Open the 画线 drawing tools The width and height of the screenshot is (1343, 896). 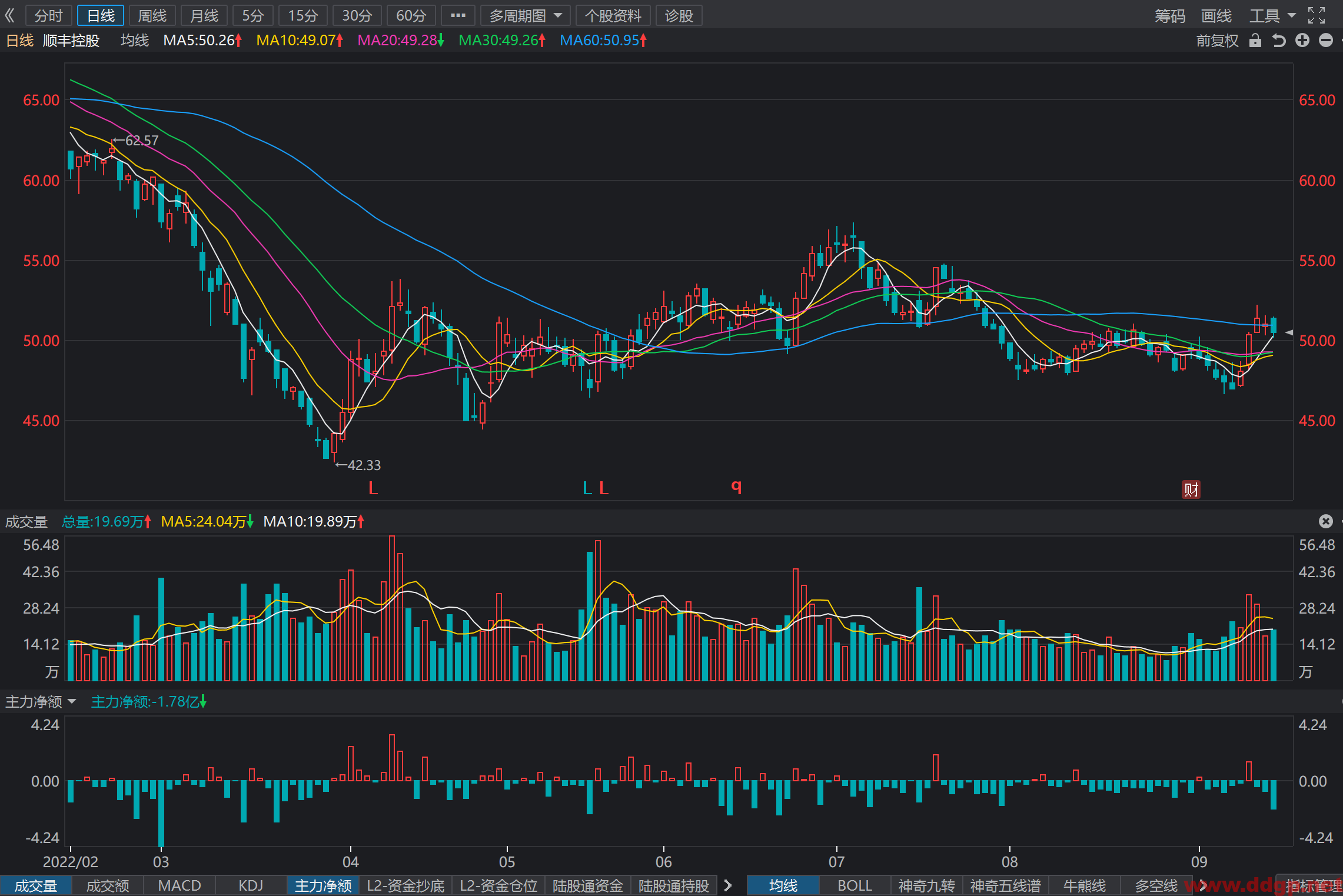pyautogui.click(x=1216, y=16)
